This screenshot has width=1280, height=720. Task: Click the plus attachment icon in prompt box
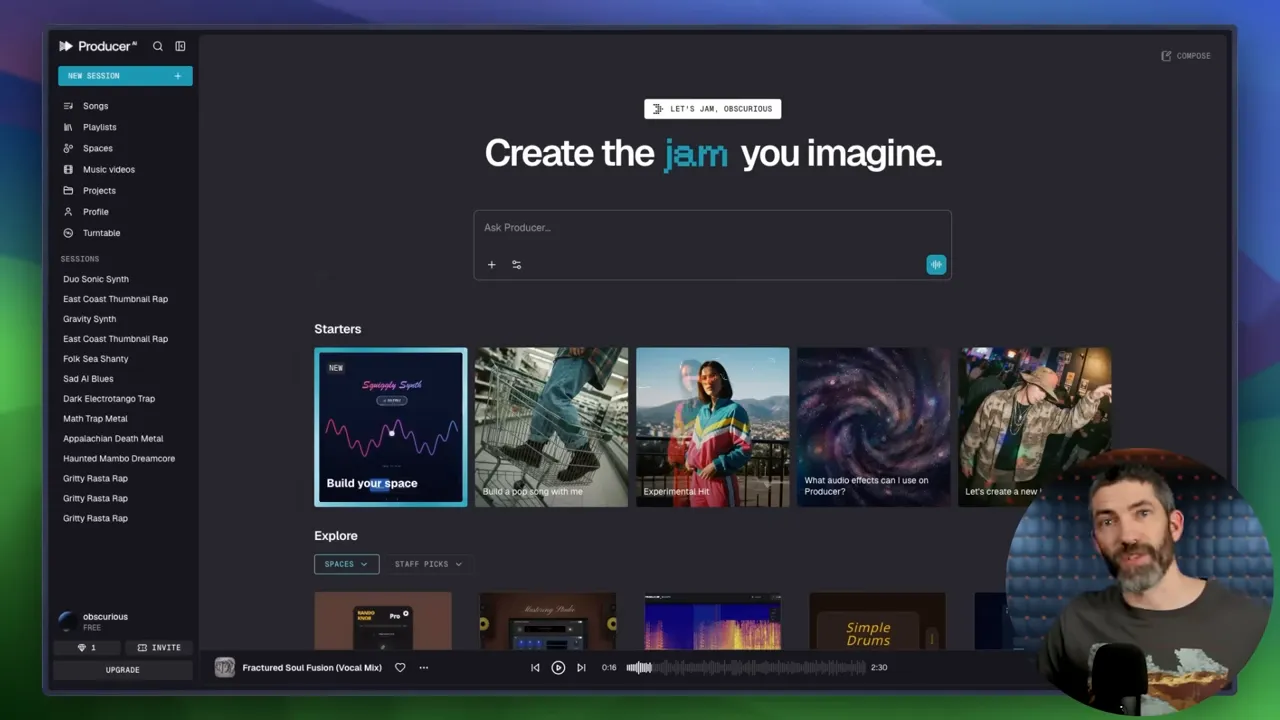pyautogui.click(x=491, y=265)
